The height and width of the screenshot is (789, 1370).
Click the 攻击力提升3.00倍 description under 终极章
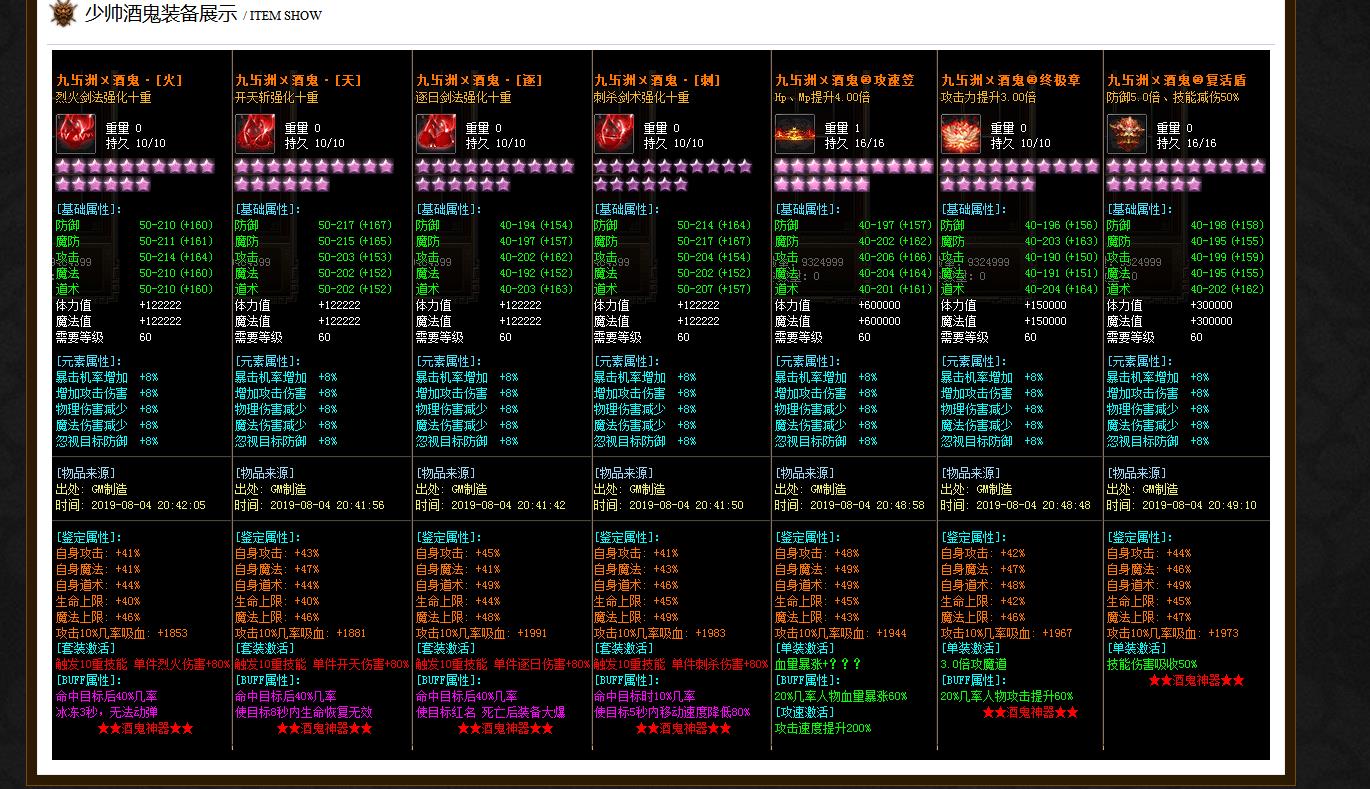[x=988, y=98]
